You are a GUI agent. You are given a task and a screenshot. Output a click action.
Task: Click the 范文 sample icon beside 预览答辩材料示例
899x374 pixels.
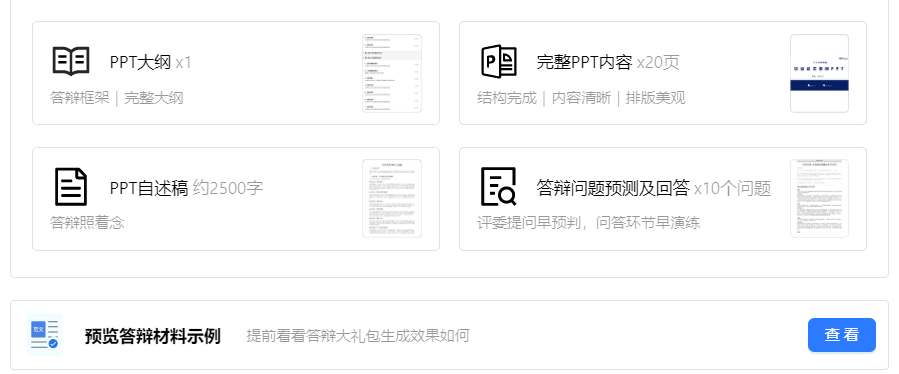(x=44, y=334)
